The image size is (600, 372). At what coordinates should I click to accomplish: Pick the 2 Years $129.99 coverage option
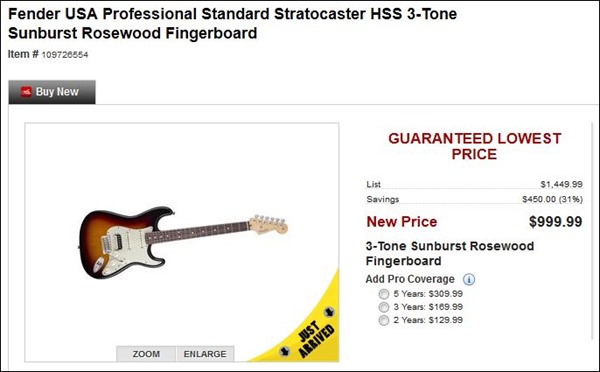pyautogui.click(x=383, y=320)
